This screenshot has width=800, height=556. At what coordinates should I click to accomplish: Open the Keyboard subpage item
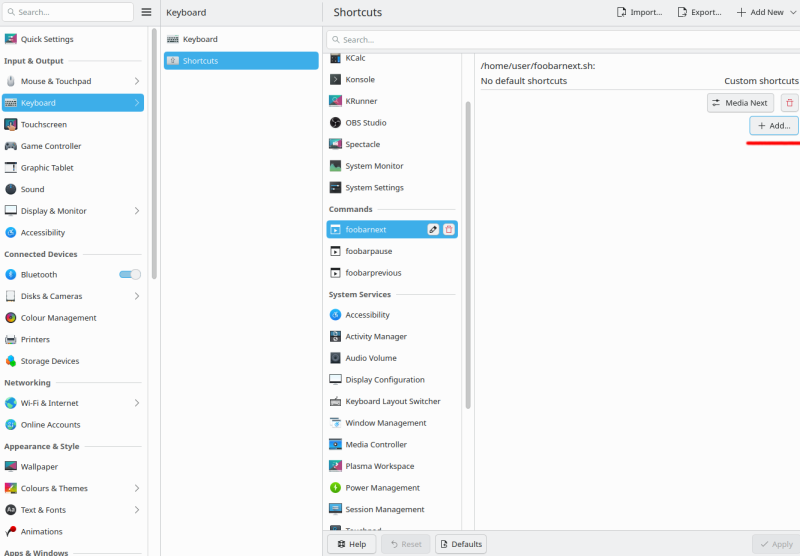click(241, 39)
